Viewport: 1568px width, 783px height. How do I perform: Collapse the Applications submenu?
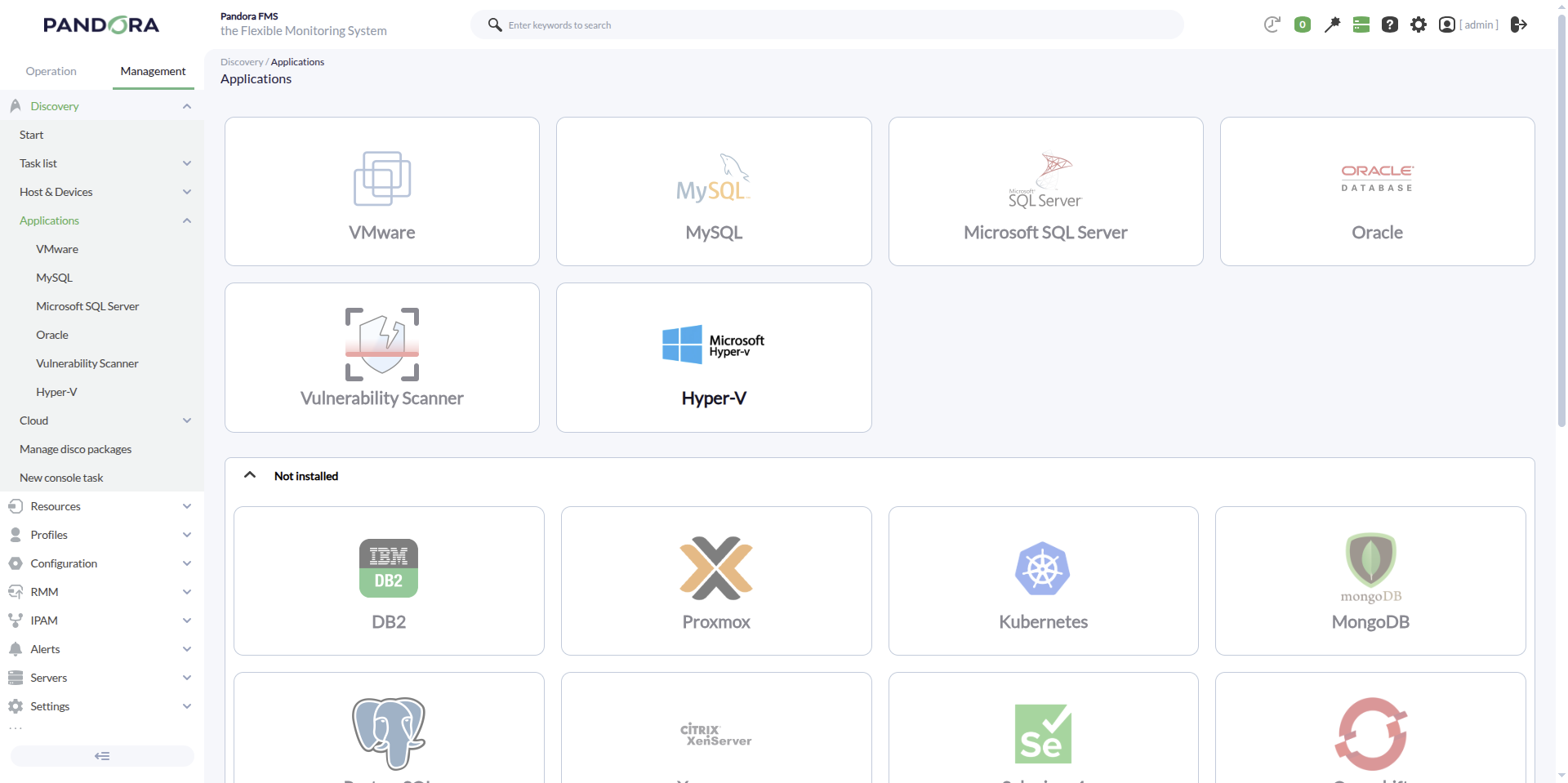(x=187, y=220)
